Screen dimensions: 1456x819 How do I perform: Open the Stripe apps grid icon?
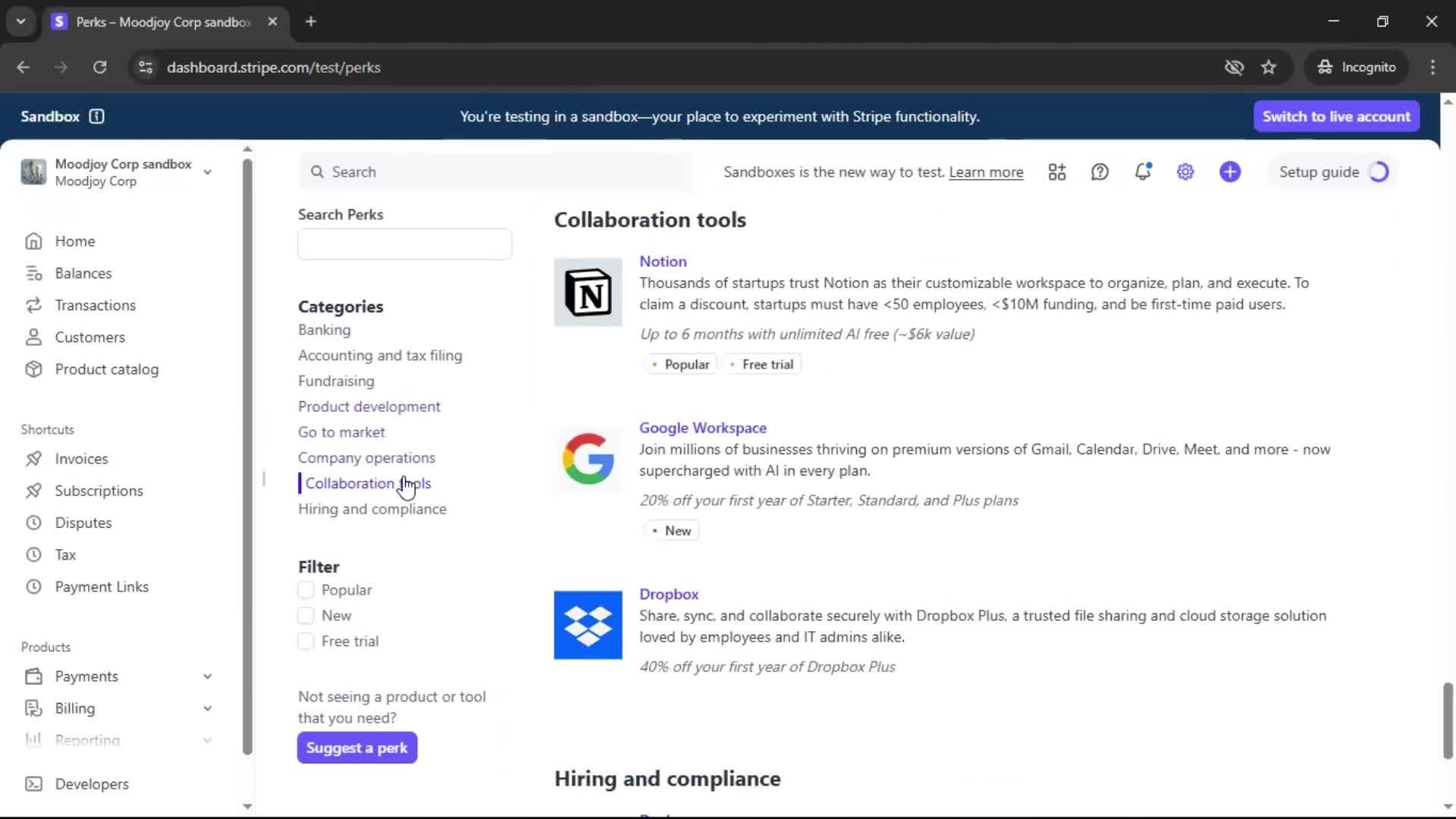click(1057, 172)
